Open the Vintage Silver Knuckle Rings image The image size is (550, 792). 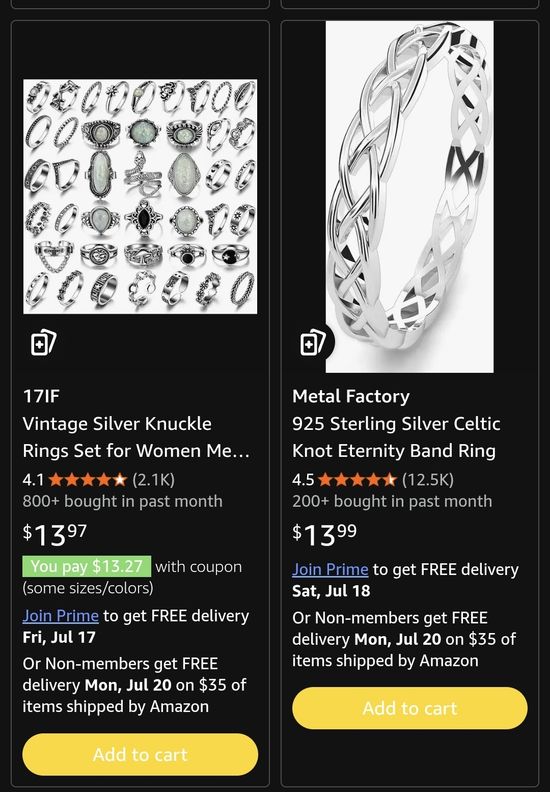[x=140, y=196]
